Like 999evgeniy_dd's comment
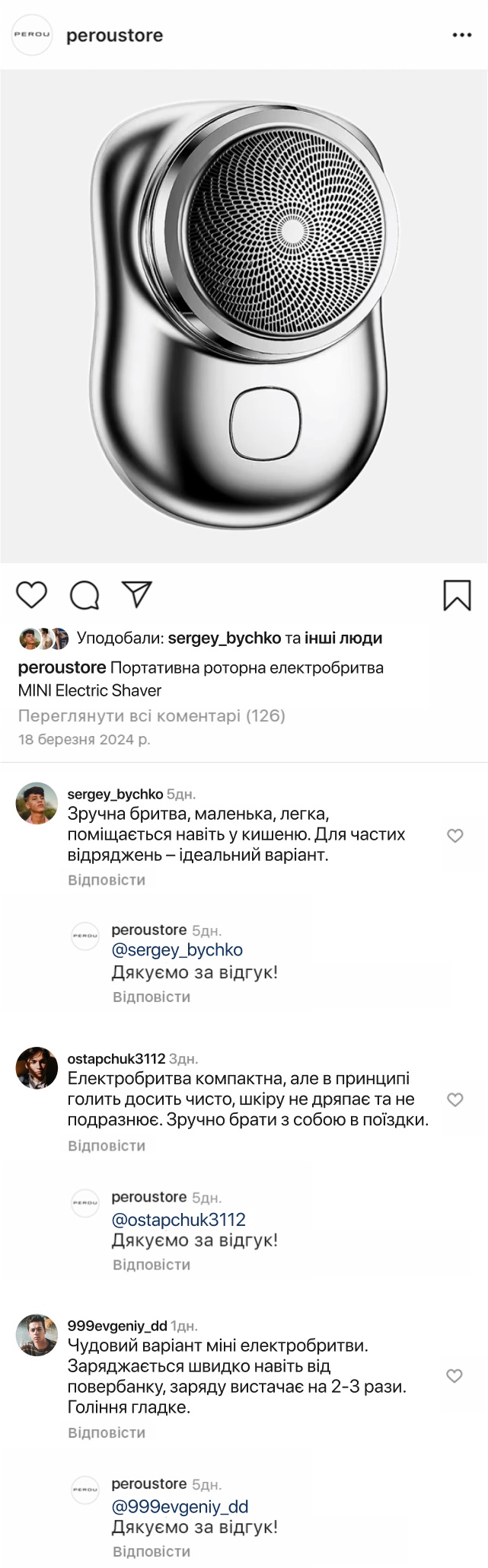The image size is (488, 1568). tap(455, 1375)
